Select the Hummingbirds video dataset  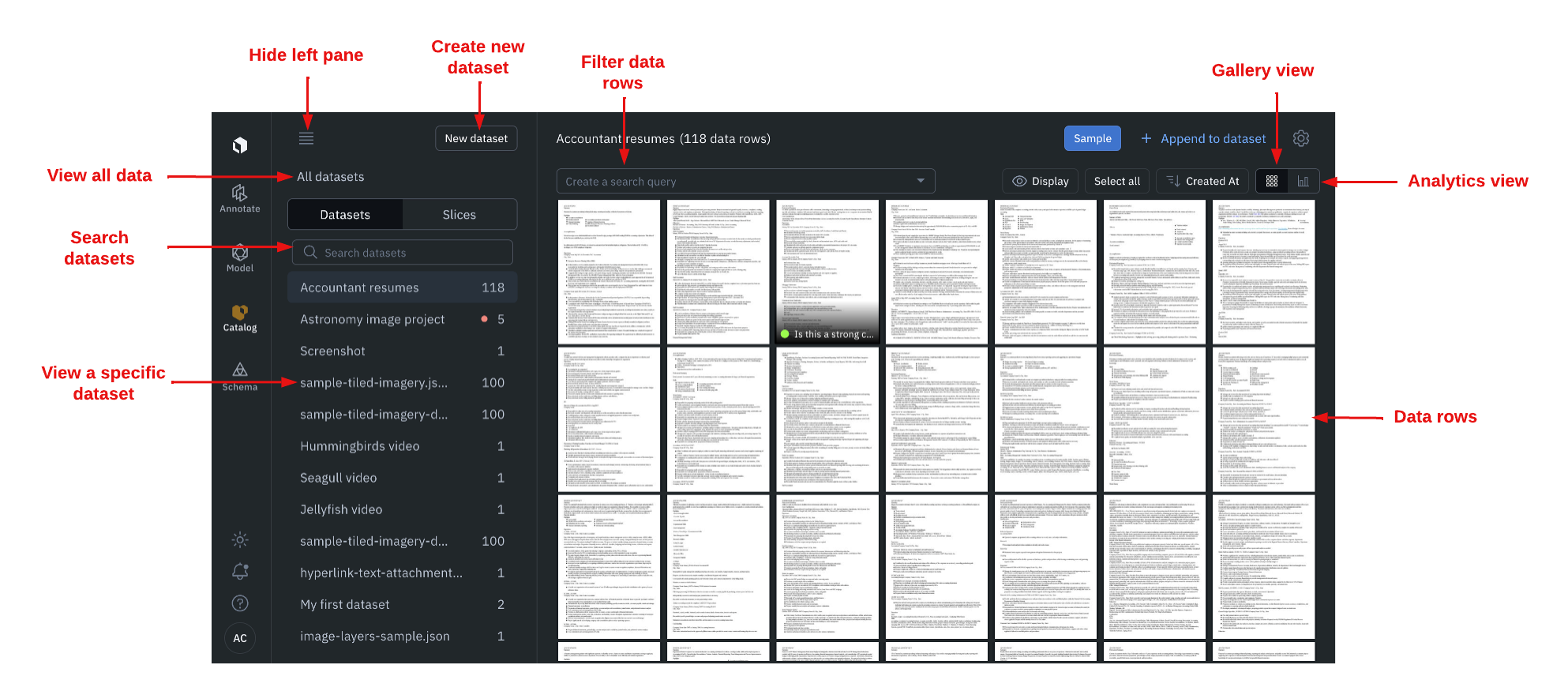pos(403,446)
